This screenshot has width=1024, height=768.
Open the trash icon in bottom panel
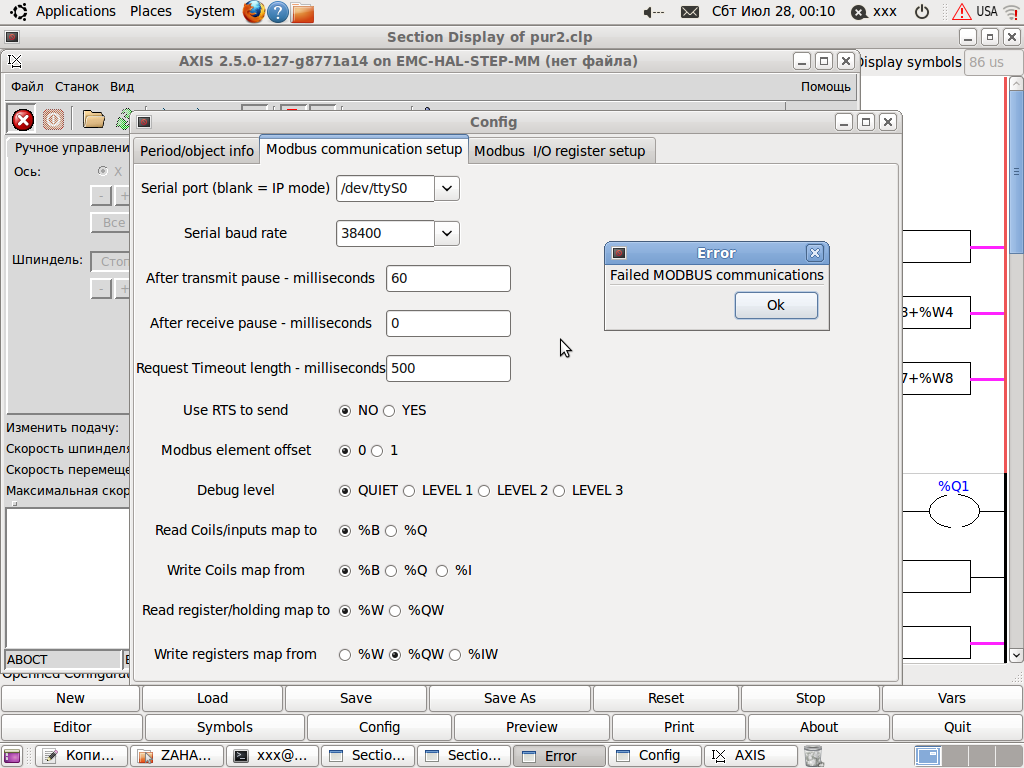(x=814, y=756)
